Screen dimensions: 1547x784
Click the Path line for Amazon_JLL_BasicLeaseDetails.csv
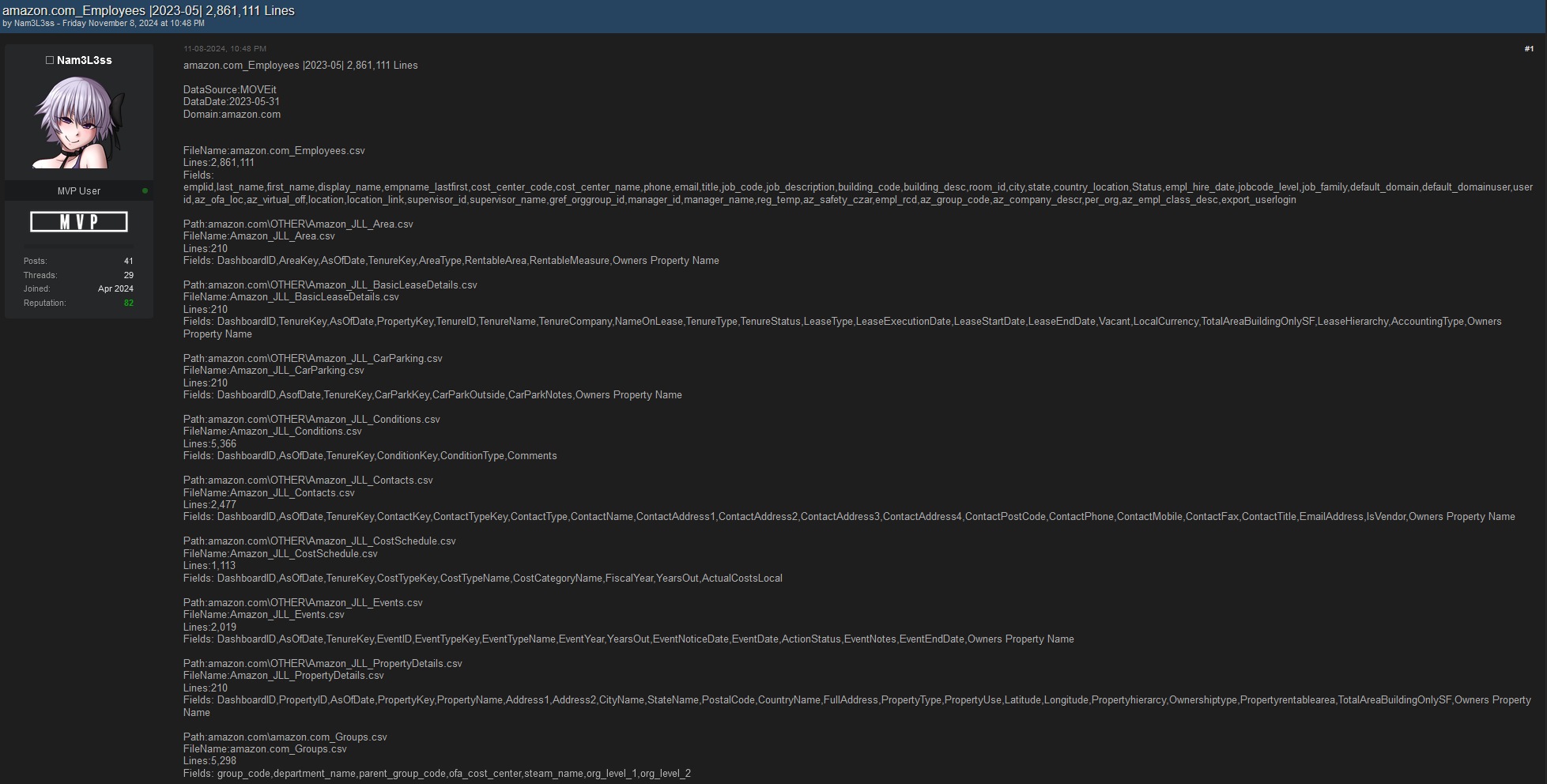coord(330,285)
